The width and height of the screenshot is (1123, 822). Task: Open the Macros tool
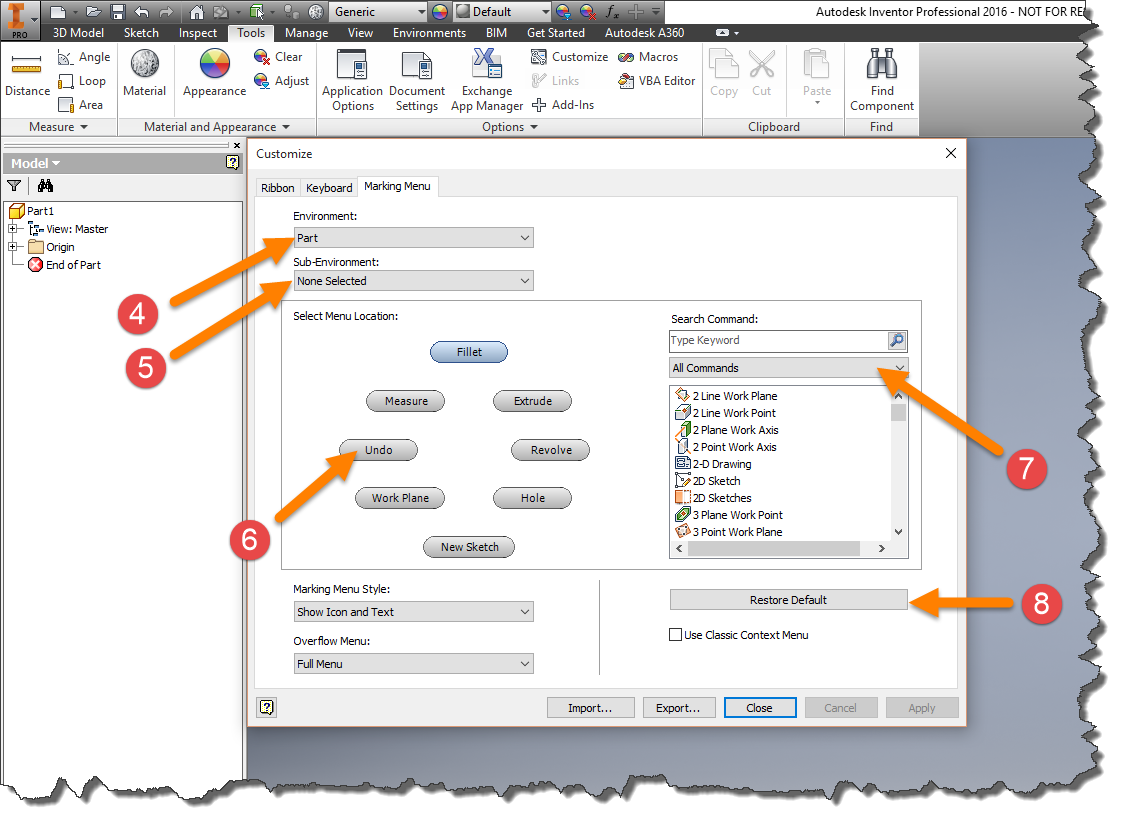(x=648, y=57)
